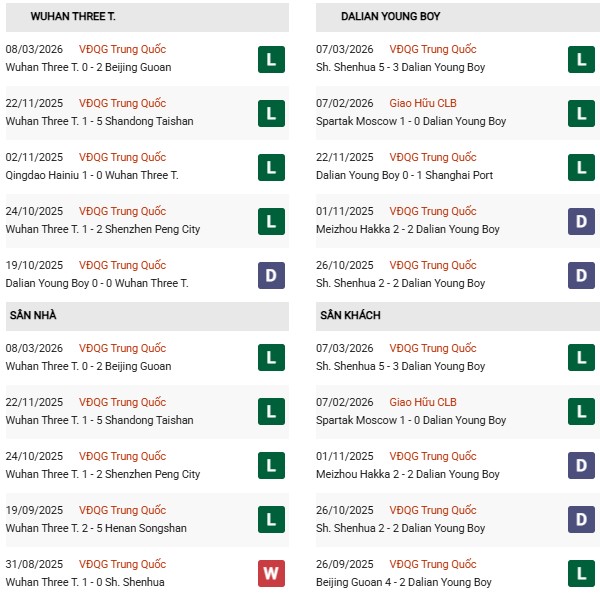The height and width of the screenshot is (594, 600).
Task: Click VĐQG Trung Quốc link dated 31/08/2025
Action: pyautogui.click(x=122, y=564)
